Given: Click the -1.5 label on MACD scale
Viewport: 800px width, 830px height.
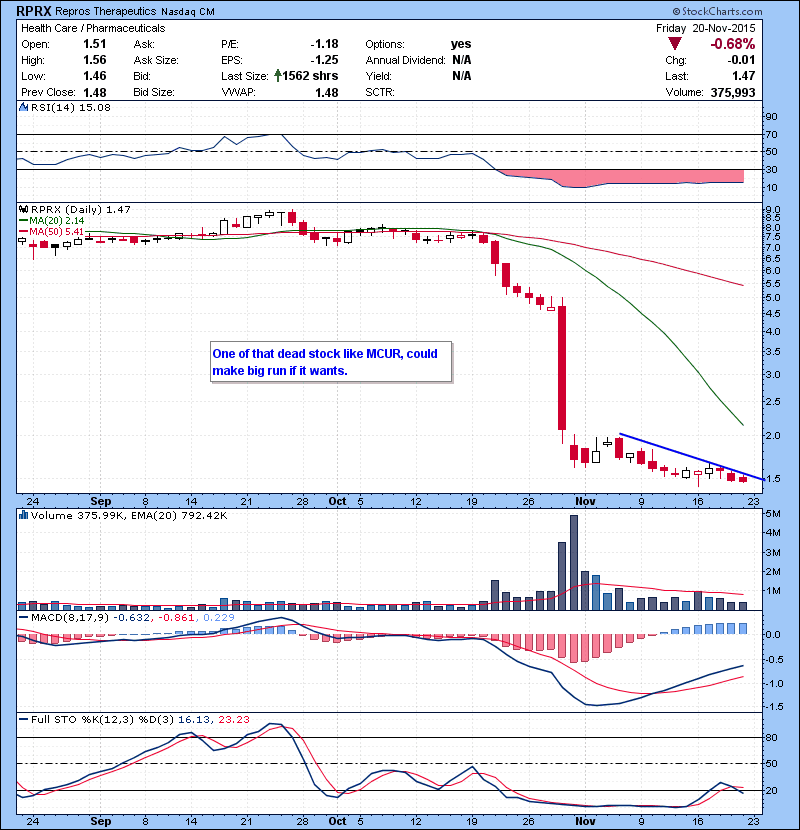Looking at the screenshot, I should [774, 707].
